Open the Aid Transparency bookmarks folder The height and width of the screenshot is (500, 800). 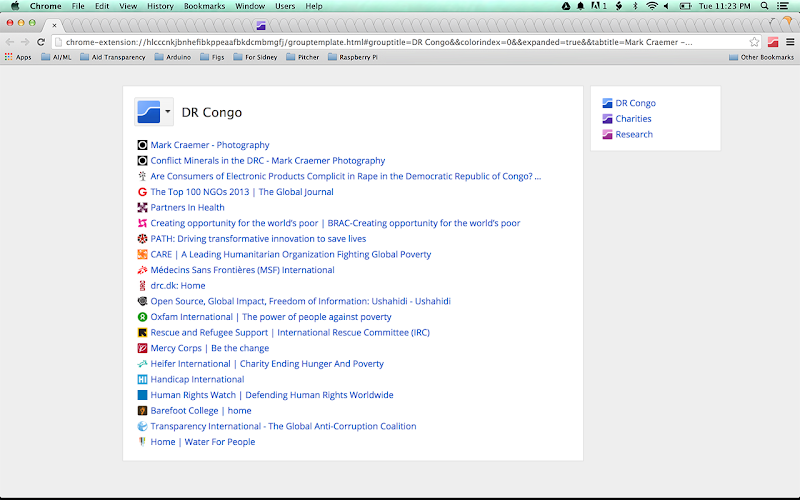[113, 57]
